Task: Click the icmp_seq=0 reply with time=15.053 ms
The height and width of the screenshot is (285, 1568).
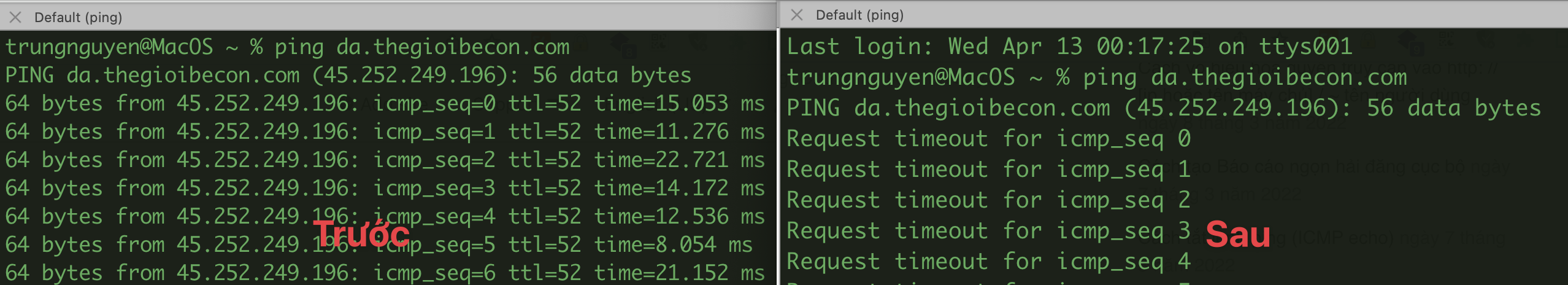Action: (385, 103)
